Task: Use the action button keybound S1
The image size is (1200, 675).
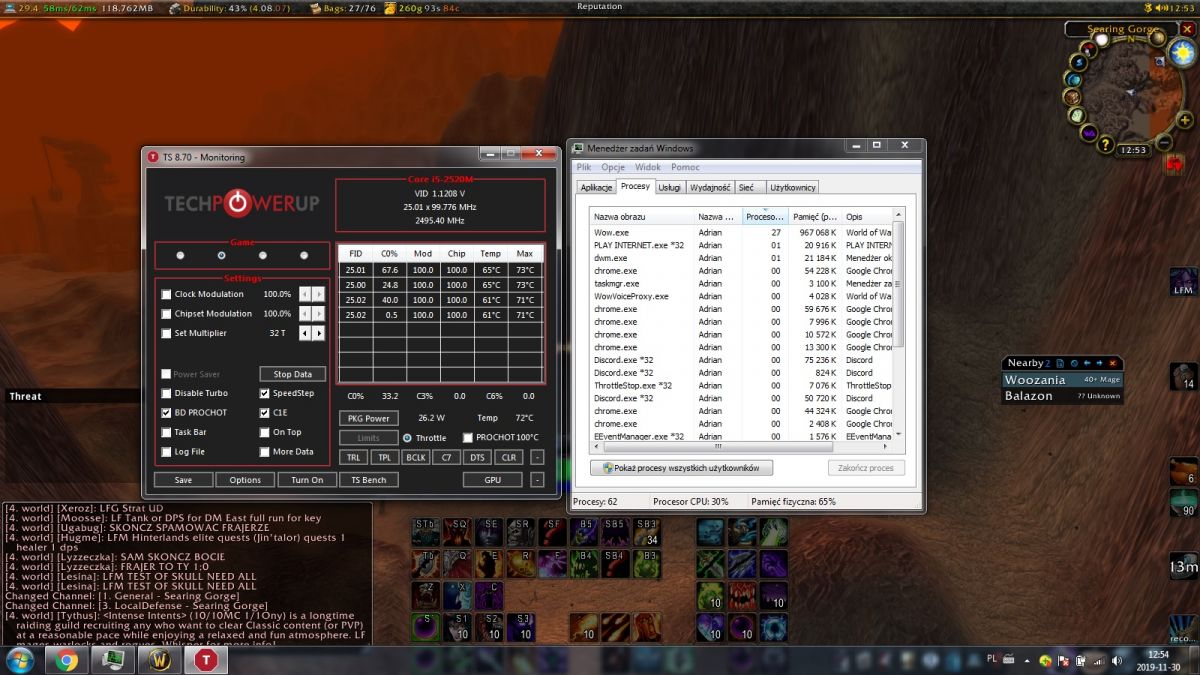Action: [x=458, y=628]
